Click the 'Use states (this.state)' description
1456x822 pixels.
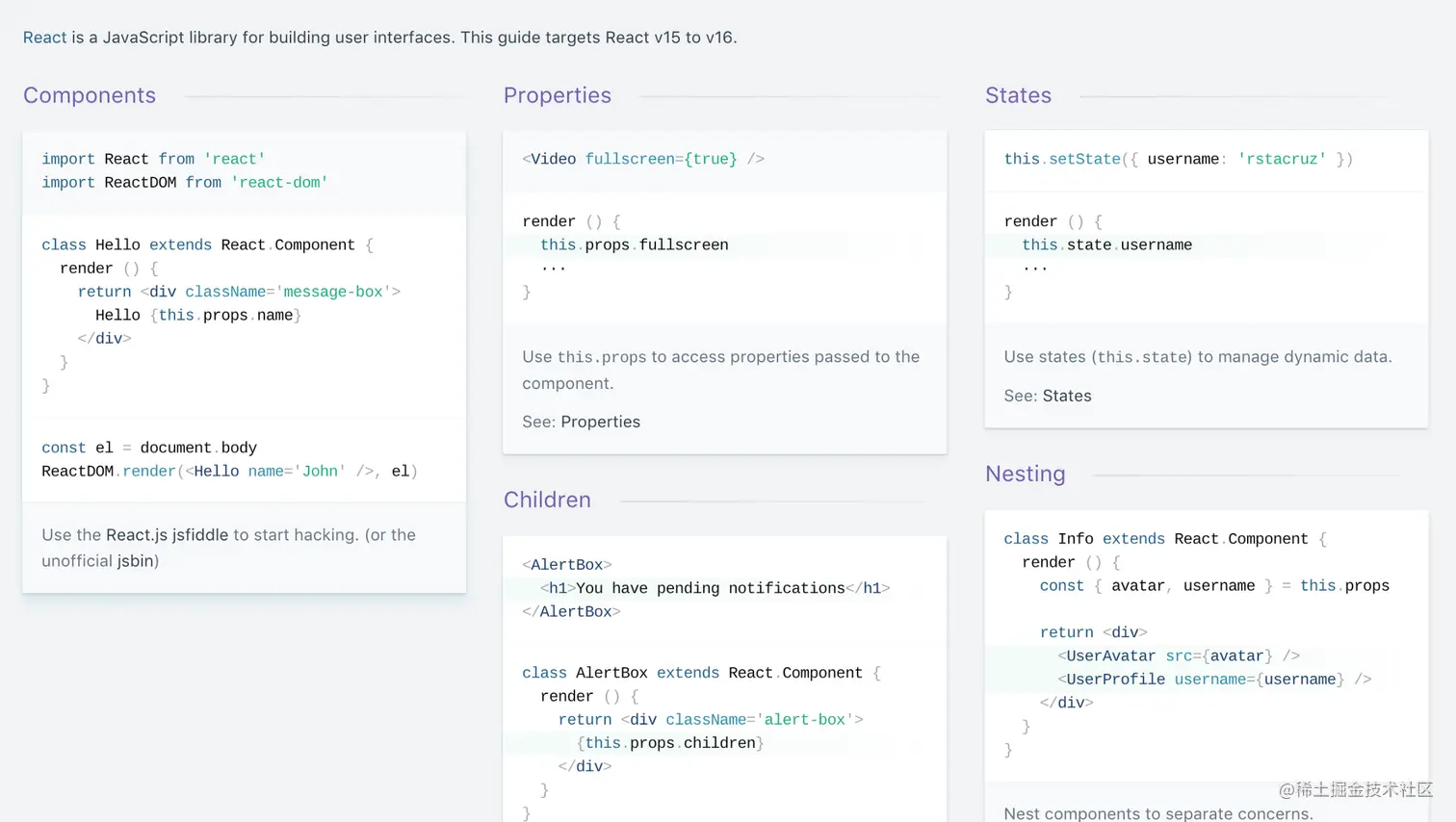[1198, 356]
